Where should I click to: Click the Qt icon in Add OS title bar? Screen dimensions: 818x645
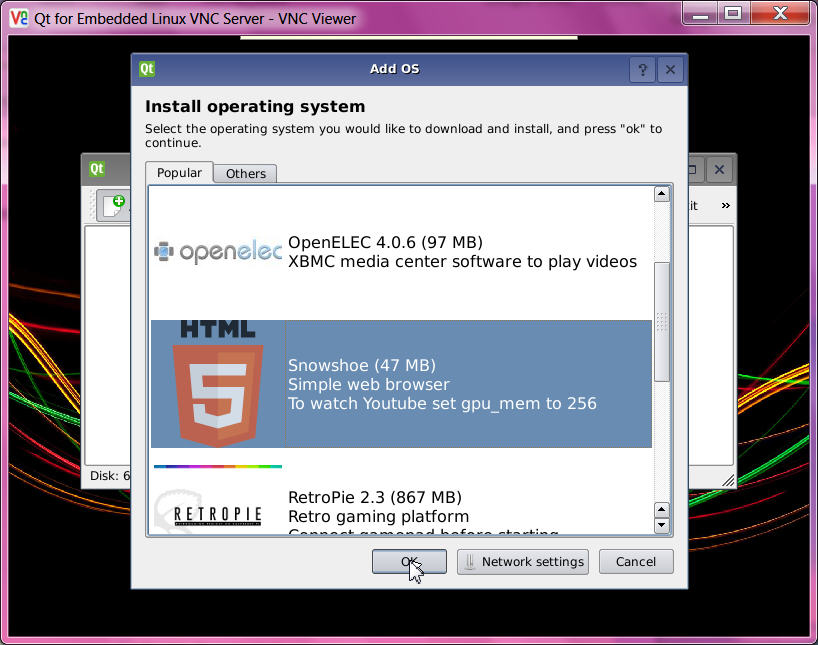coord(147,69)
